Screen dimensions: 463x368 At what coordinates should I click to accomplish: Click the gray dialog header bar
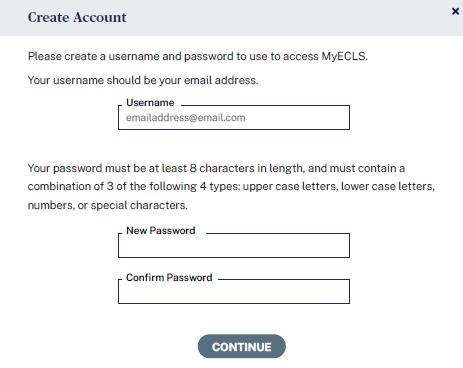pos(231,18)
